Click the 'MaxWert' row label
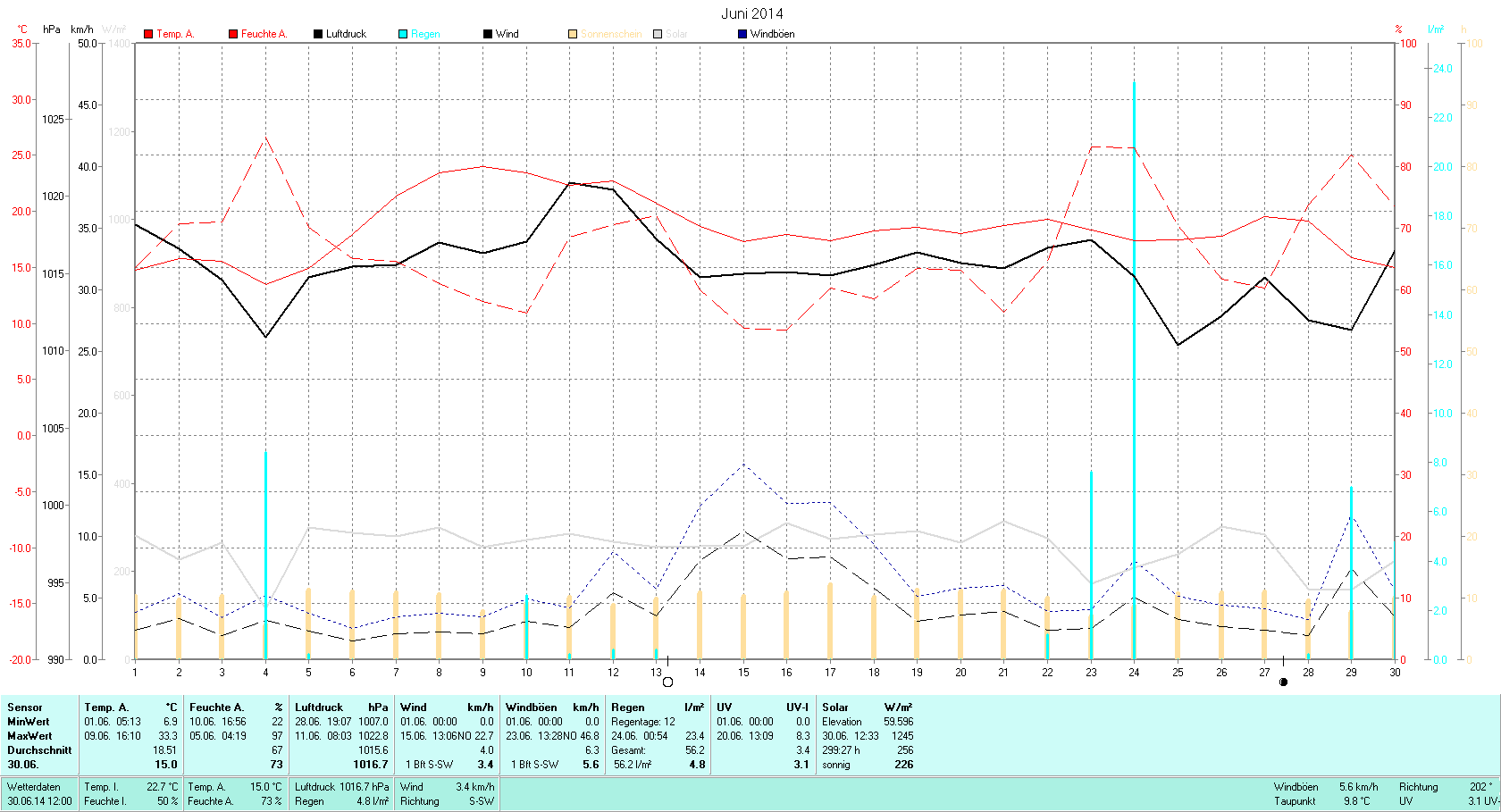The width and height of the screenshot is (1501, 812). coord(29,736)
